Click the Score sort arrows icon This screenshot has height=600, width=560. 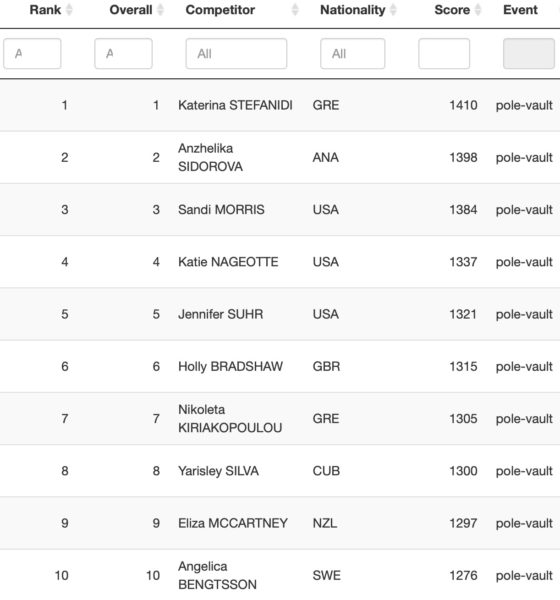pos(478,10)
